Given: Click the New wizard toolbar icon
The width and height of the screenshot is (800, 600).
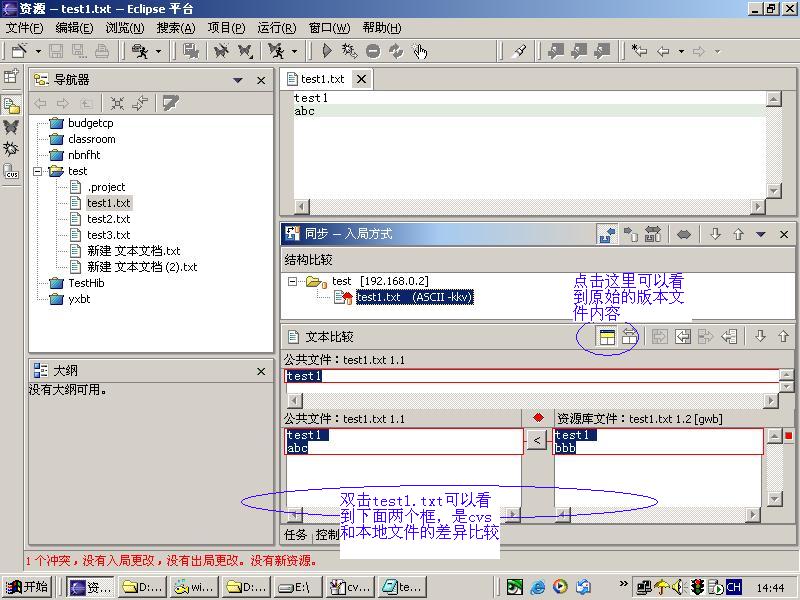Looking at the screenshot, I should pos(19,51).
